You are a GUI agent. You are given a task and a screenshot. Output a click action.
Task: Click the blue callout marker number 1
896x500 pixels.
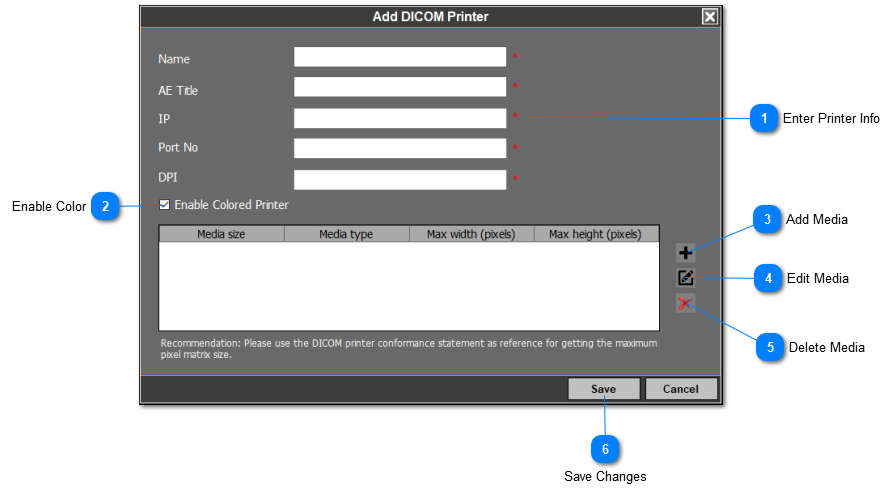point(764,119)
